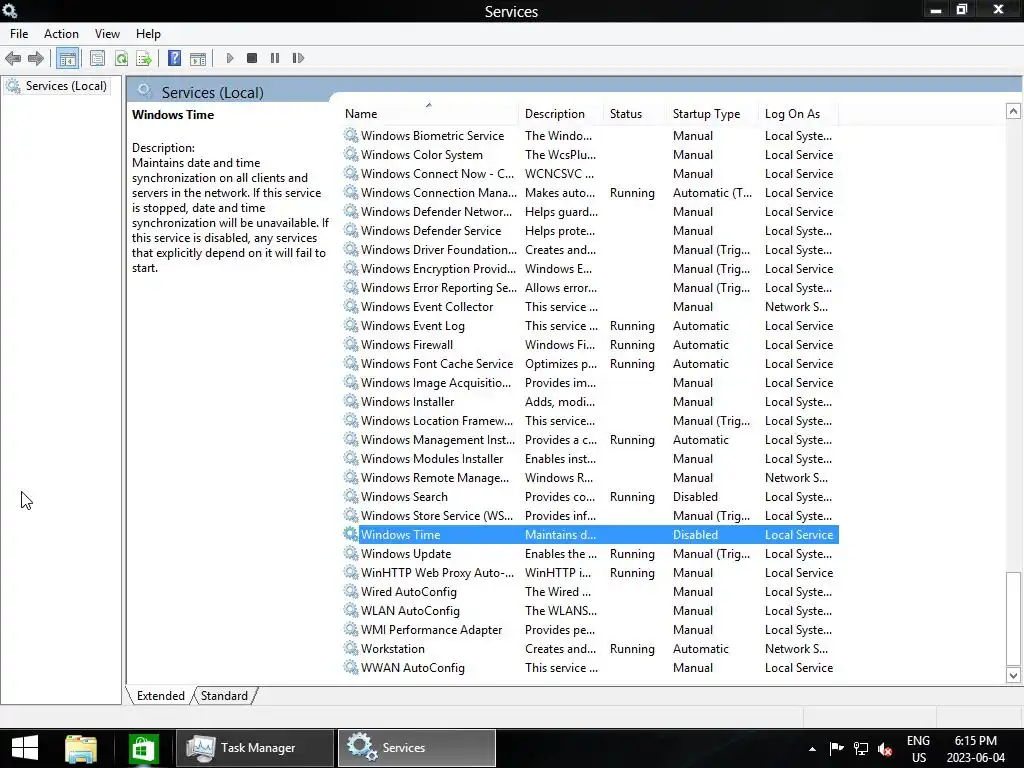Select the Windows Defender Network service row
Viewport: 1024px width, 768px height.
pos(590,212)
